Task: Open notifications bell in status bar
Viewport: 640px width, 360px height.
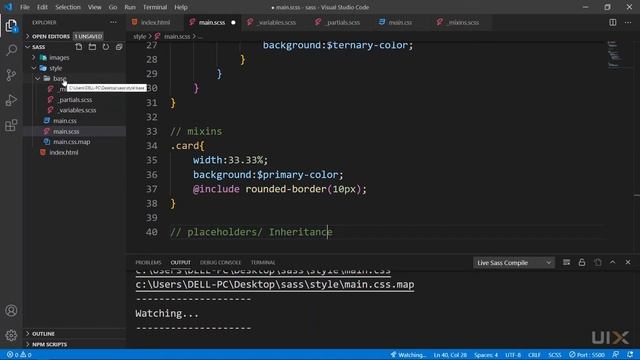Action: pyautogui.click(x=630, y=355)
